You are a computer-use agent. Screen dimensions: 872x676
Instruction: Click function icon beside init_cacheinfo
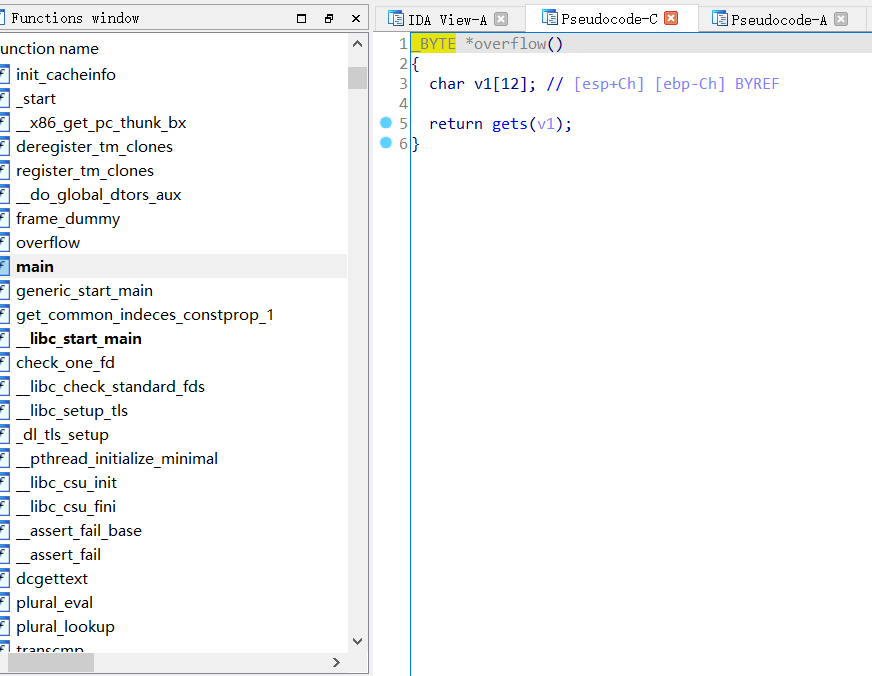(x=4, y=75)
